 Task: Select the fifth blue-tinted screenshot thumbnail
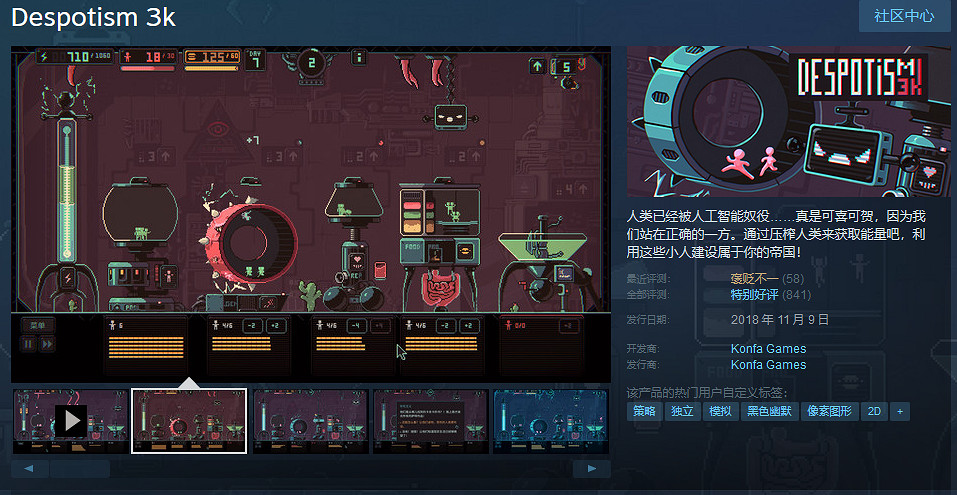click(551, 421)
